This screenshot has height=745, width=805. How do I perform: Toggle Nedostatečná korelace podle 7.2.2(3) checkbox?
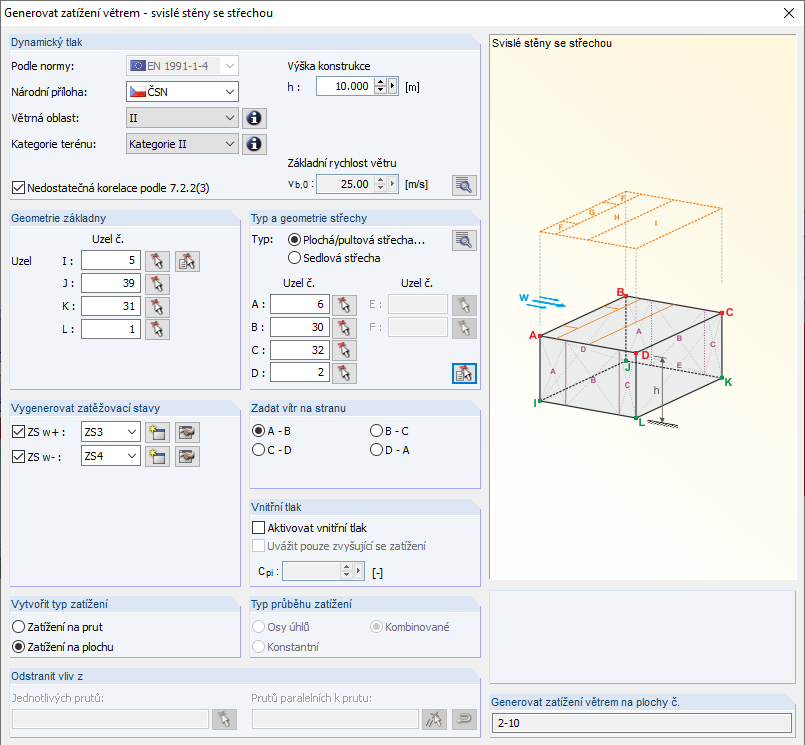pos(18,188)
